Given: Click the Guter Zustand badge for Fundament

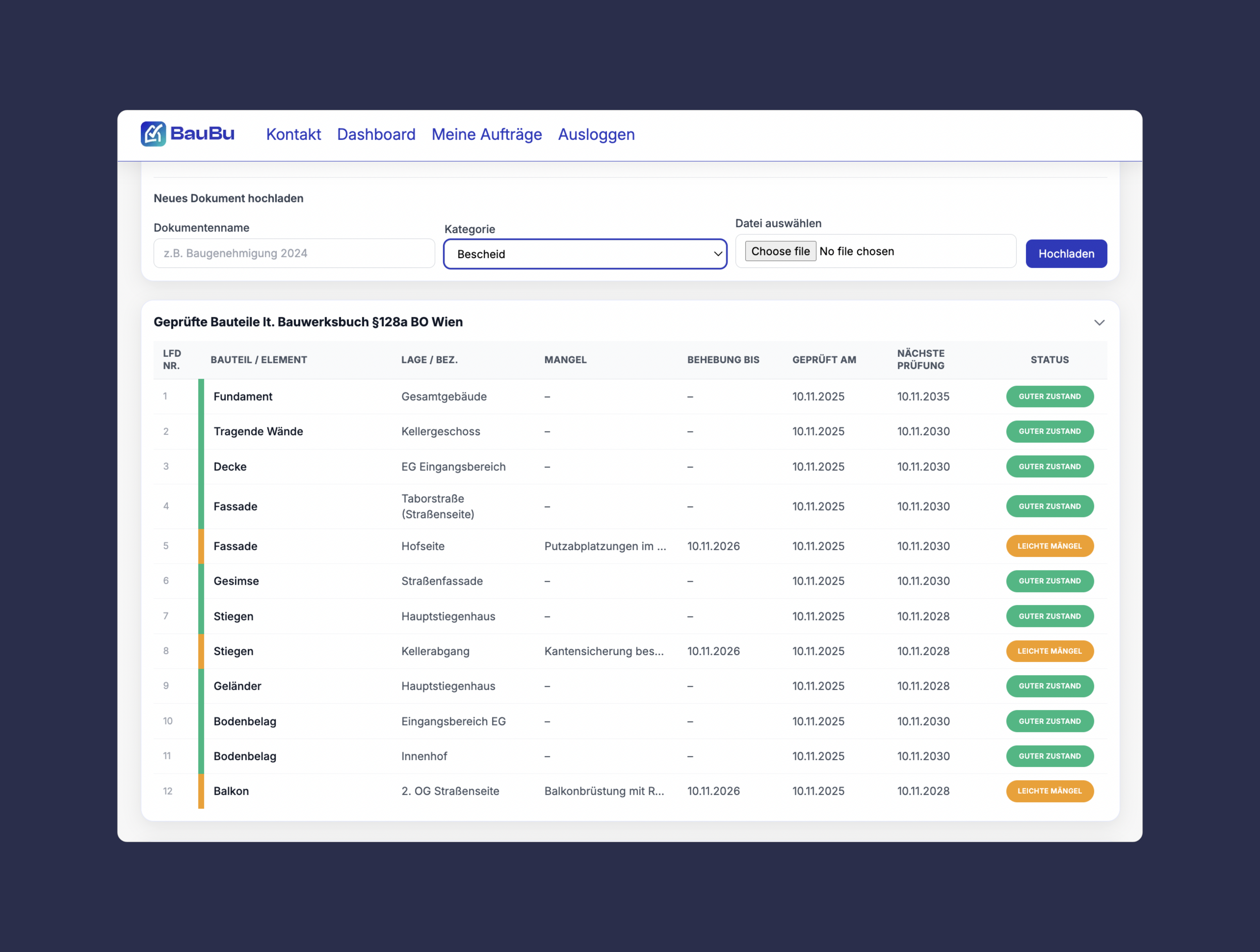Looking at the screenshot, I should 1049,397.
